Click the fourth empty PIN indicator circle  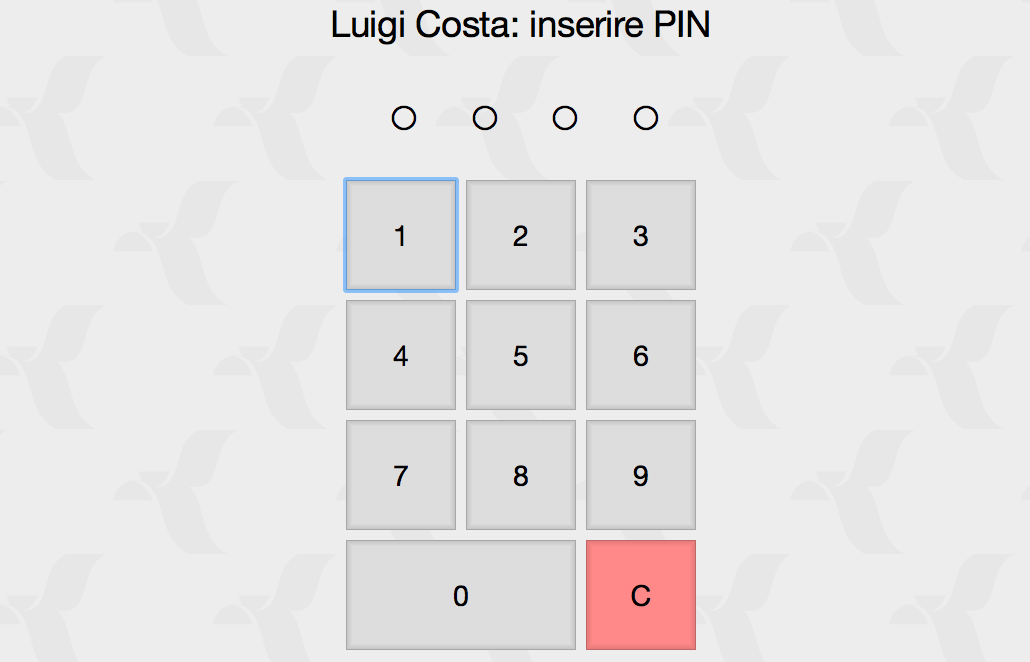pyautogui.click(x=646, y=118)
